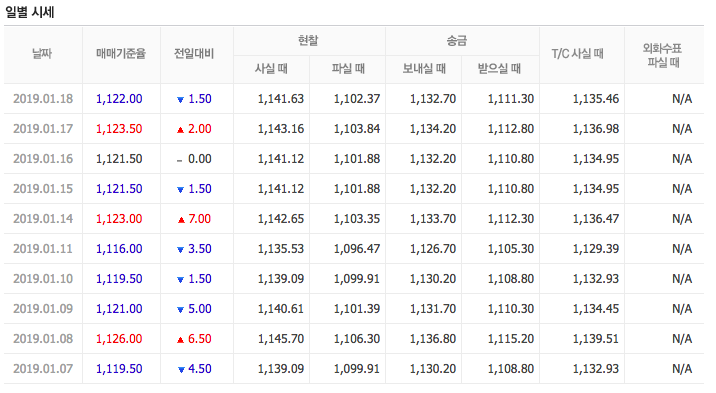Click the rate 1,121.00
This screenshot has width=716, height=393.
coord(119,309)
